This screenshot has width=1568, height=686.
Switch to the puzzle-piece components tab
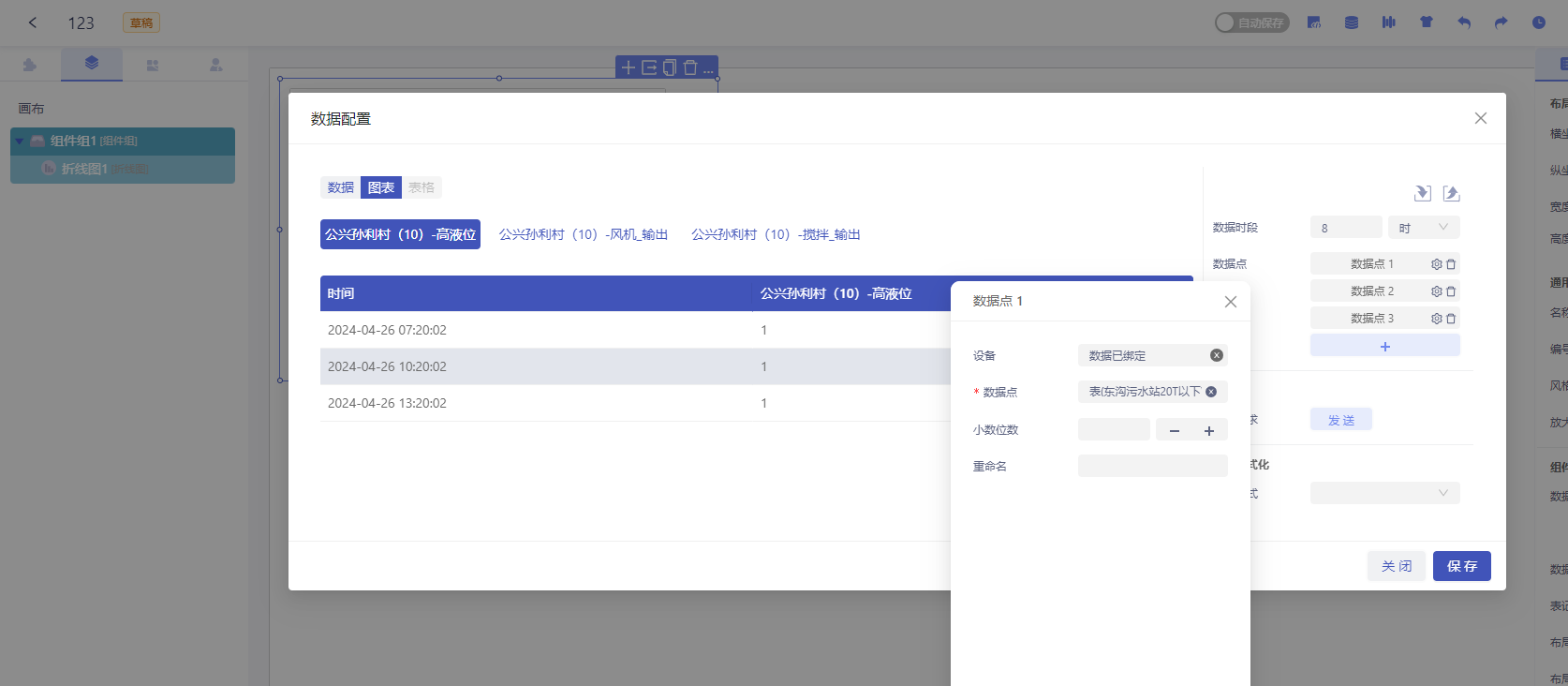[30, 65]
